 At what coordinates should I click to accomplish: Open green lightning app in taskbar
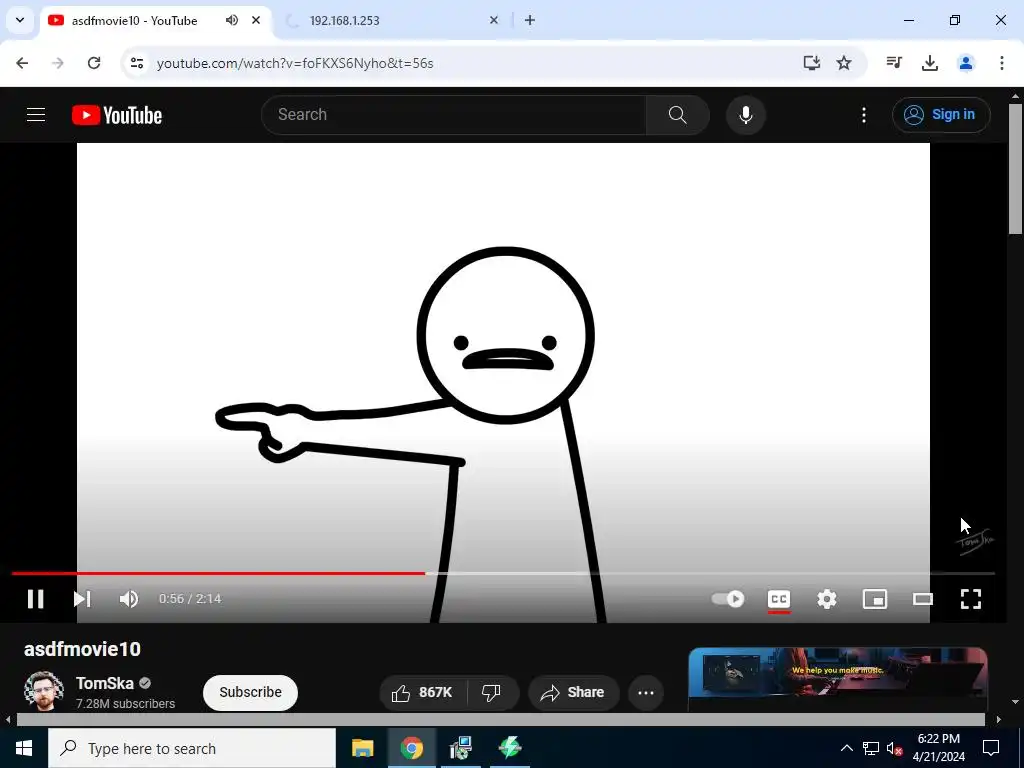tap(509, 748)
